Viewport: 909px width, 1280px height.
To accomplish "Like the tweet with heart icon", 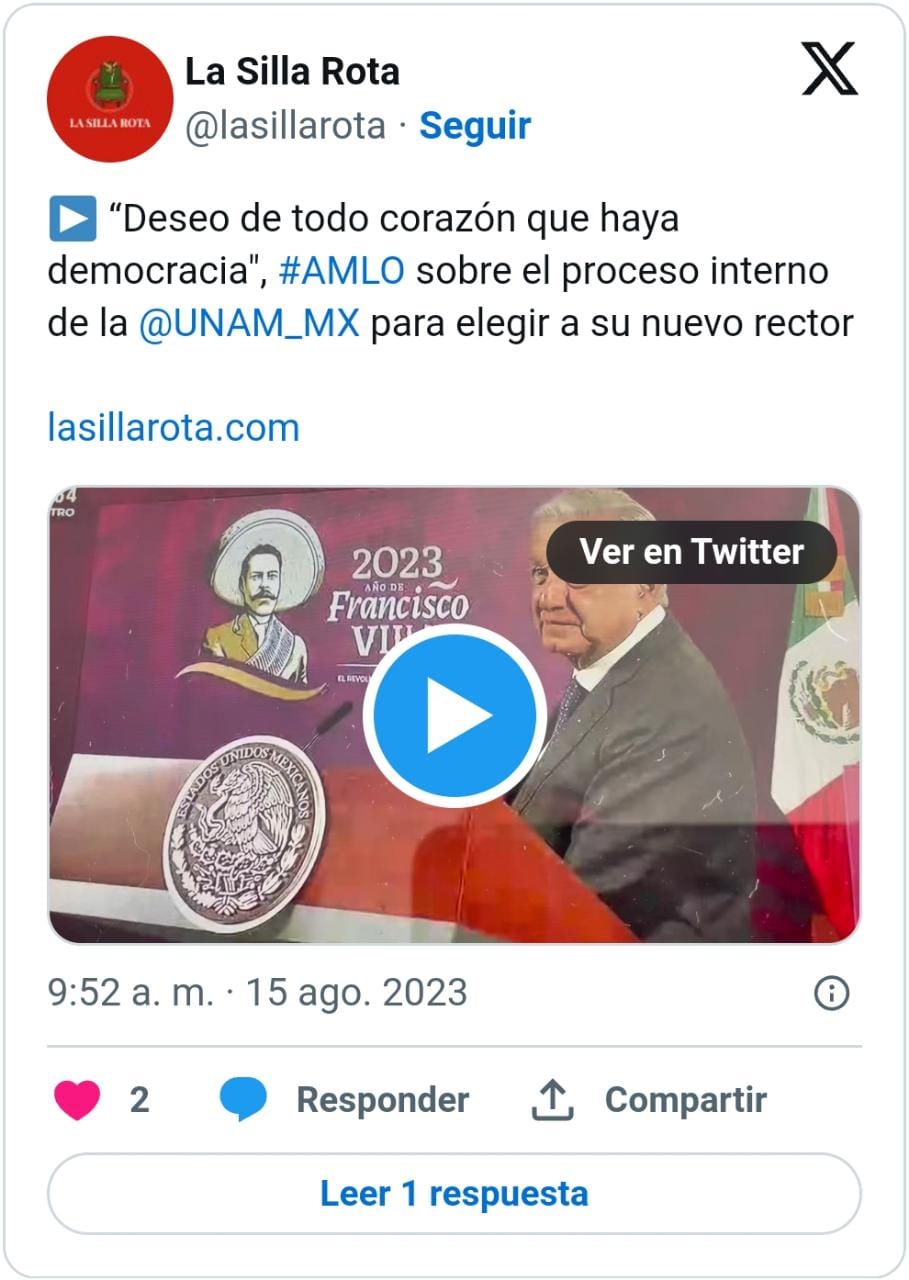I will [77, 1100].
